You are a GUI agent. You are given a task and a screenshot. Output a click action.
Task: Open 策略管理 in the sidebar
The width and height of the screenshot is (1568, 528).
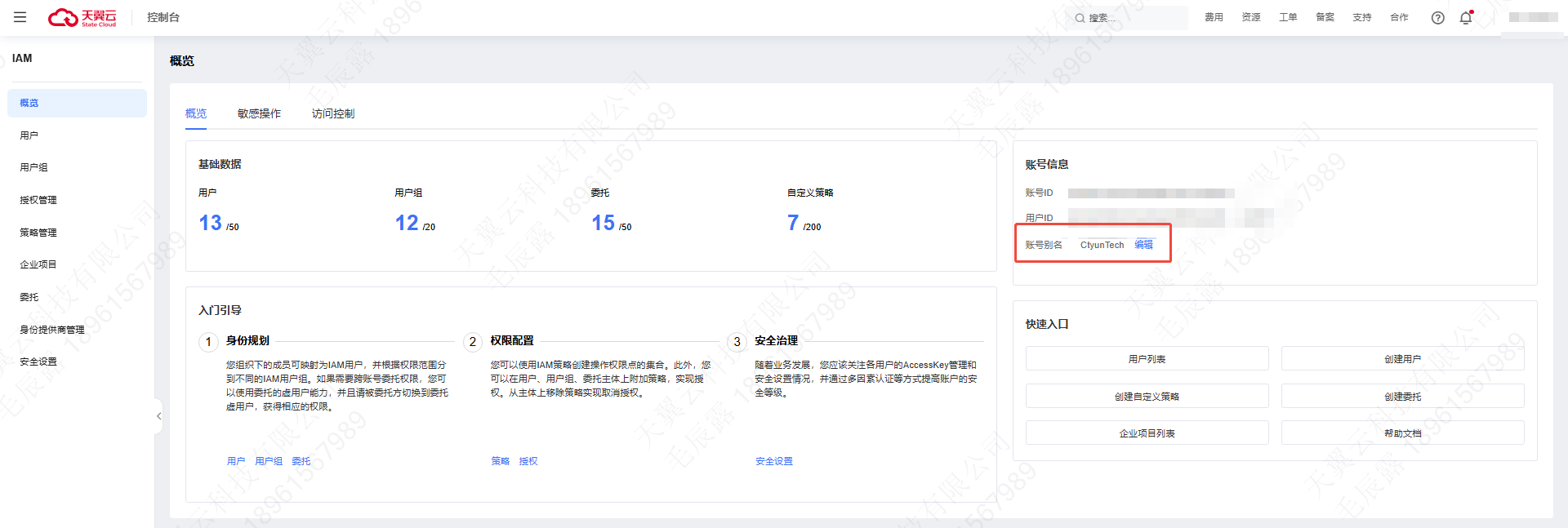click(x=38, y=233)
